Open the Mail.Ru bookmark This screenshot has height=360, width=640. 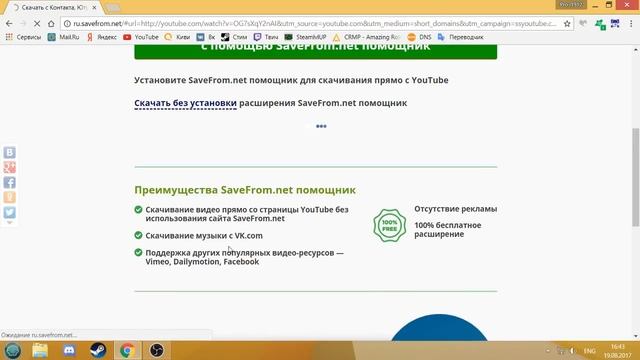pos(63,37)
